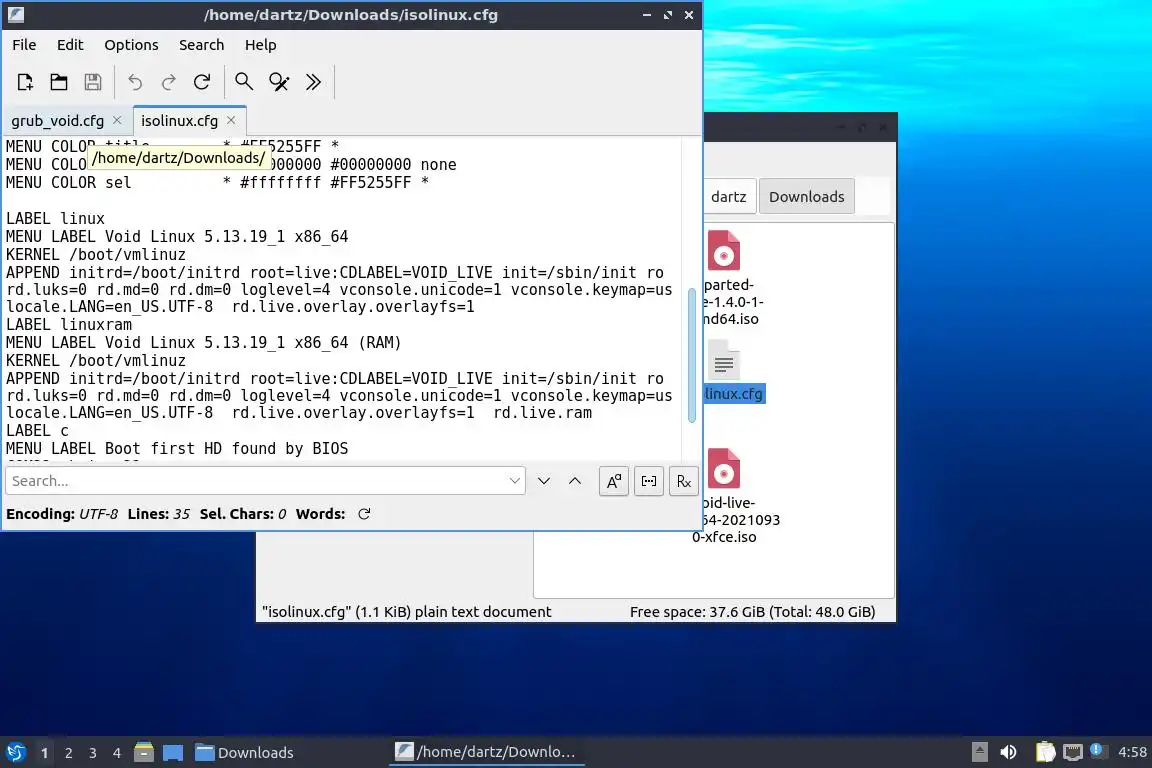Refresh the word count in status bar

click(x=364, y=514)
